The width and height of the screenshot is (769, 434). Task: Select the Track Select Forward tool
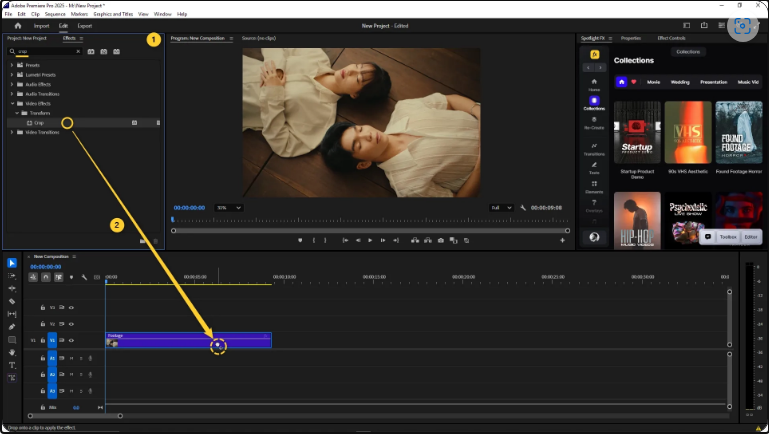12,276
